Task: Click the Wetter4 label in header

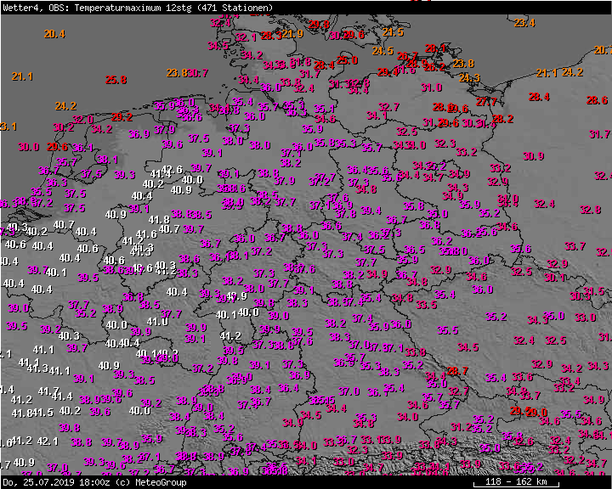Action: 19,6
